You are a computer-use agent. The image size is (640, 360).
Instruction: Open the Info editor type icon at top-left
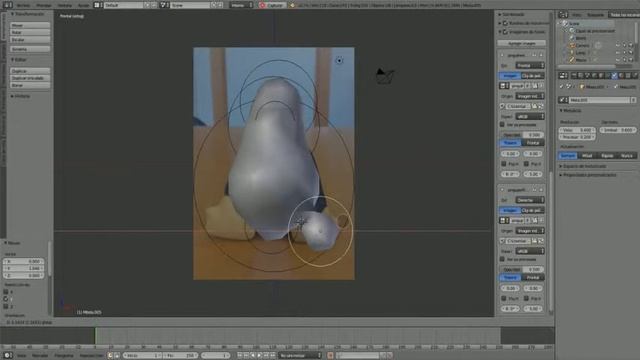point(7,5)
